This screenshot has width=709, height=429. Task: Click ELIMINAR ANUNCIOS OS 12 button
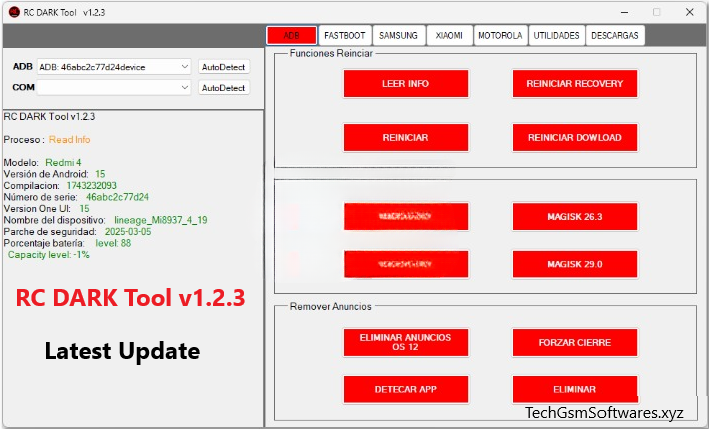coord(406,342)
